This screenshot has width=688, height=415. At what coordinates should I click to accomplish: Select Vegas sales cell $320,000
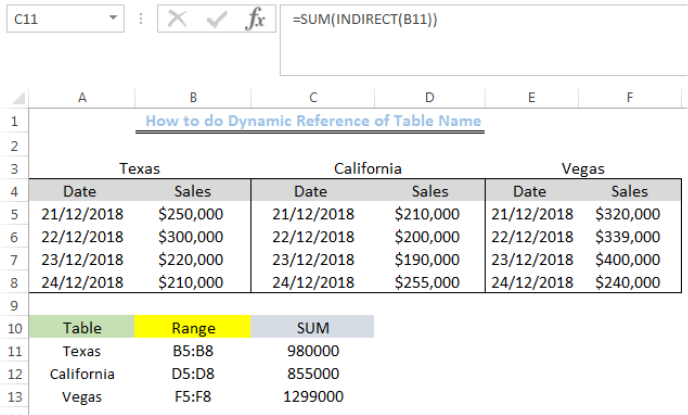click(x=627, y=214)
